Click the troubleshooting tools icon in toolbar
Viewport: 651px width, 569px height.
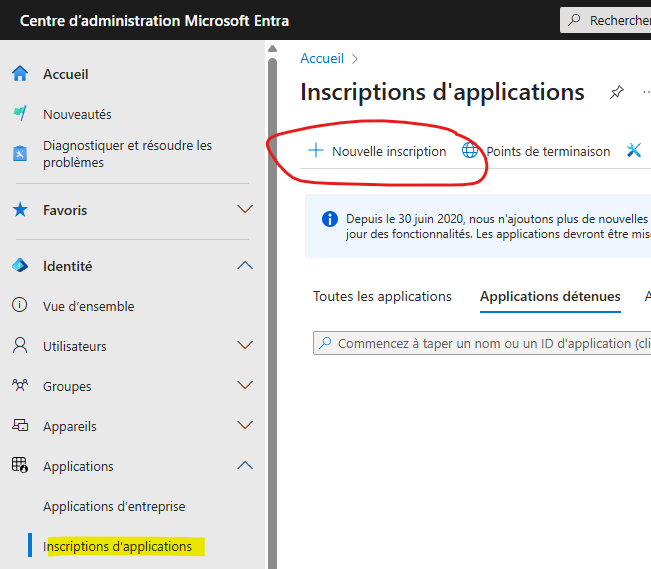634,150
